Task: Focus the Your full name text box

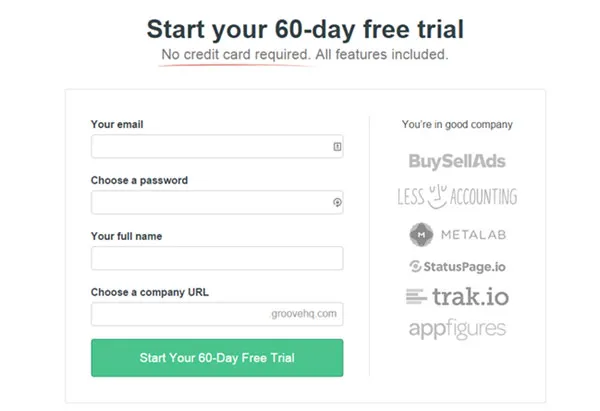Action: (216, 258)
